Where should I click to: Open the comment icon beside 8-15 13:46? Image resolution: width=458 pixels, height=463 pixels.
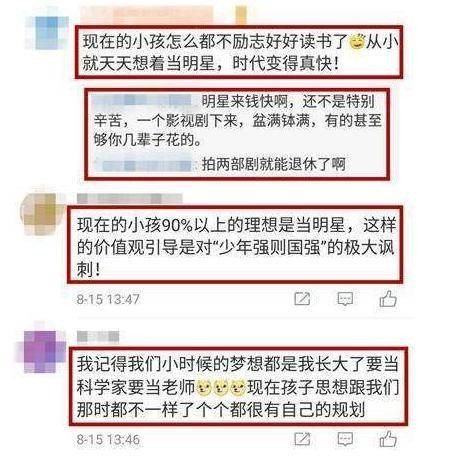(x=345, y=439)
